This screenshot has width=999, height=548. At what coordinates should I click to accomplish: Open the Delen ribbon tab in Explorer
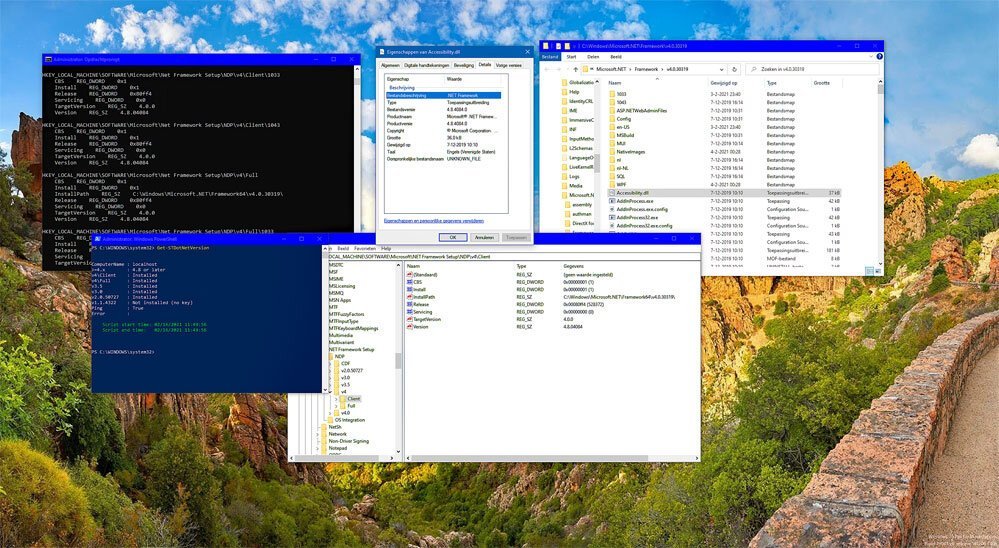(593, 57)
